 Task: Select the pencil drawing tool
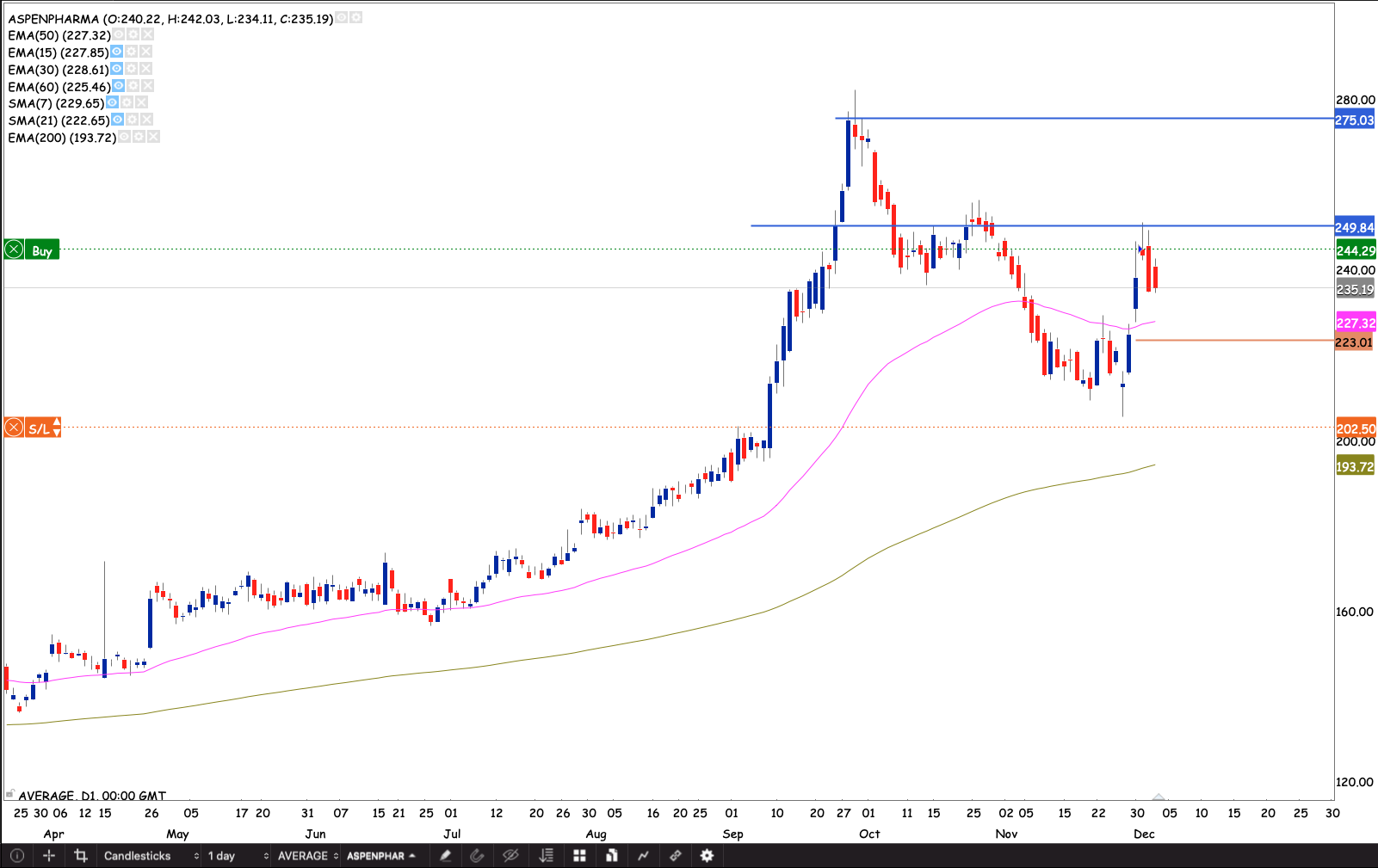pos(445,856)
